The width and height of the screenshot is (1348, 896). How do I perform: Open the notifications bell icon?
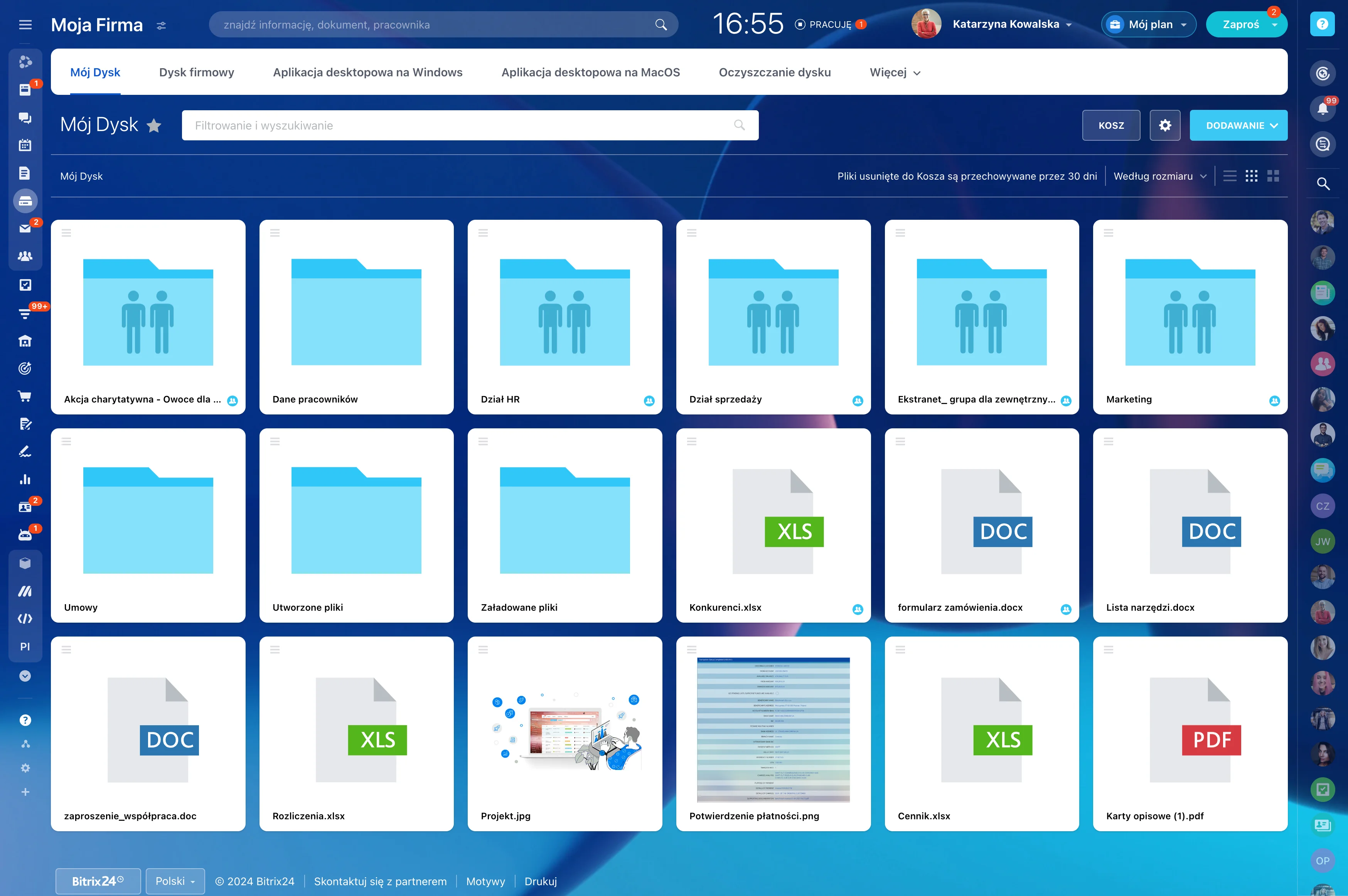click(x=1322, y=109)
